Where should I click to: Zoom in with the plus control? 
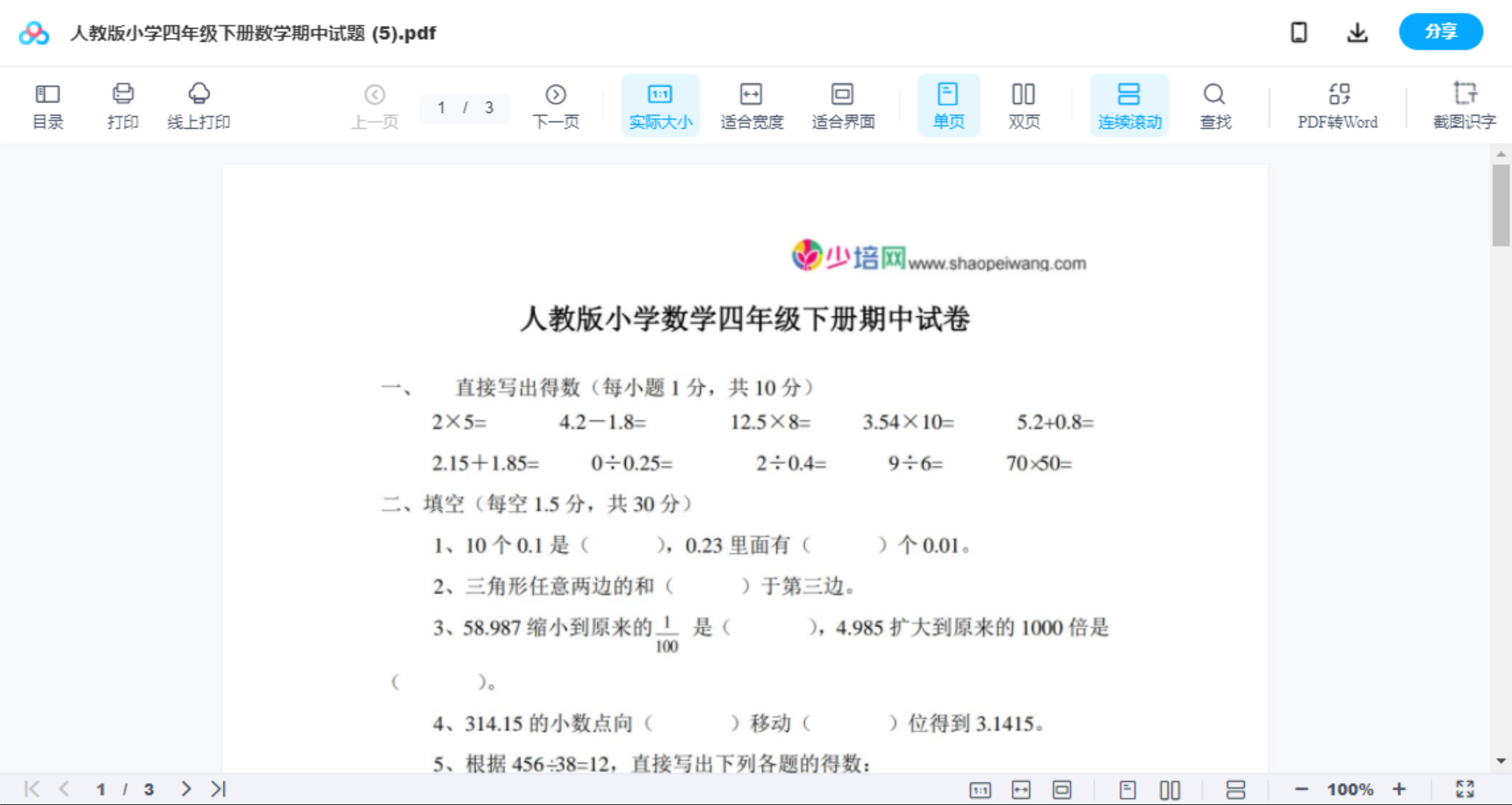point(1400,788)
